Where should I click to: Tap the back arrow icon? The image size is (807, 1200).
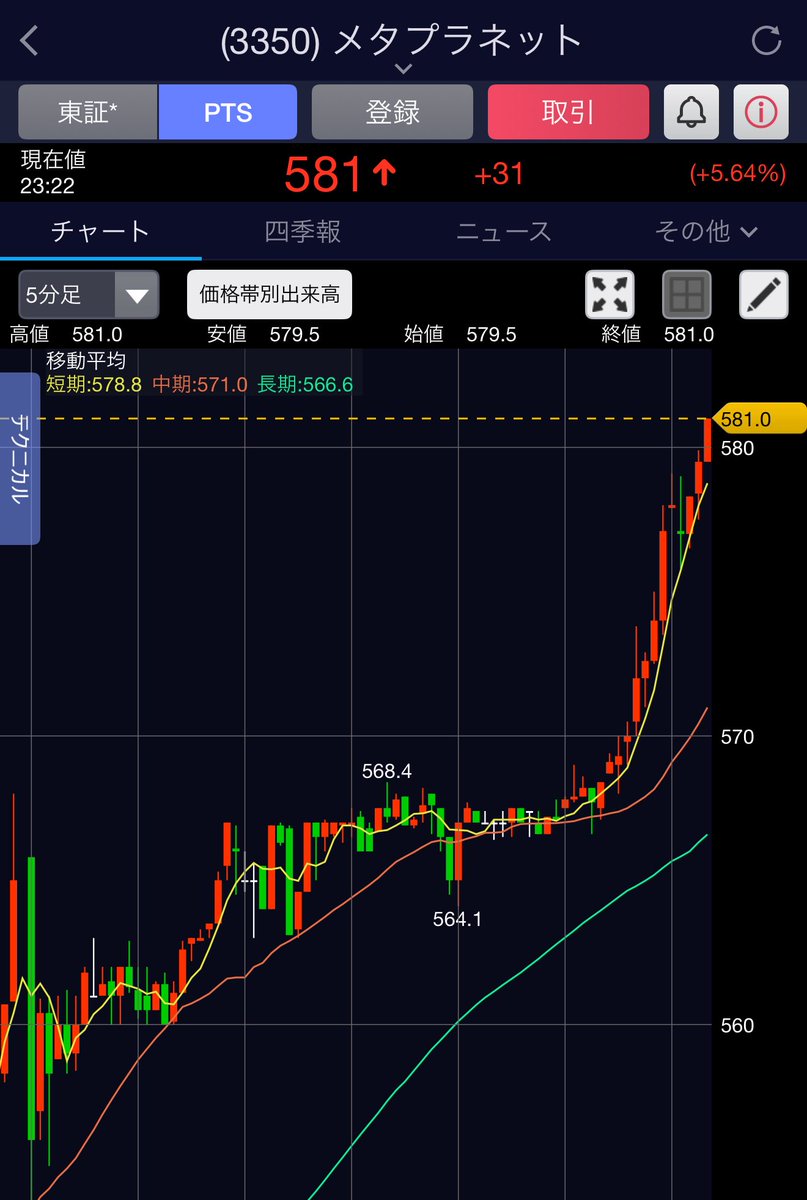pos(29,41)
